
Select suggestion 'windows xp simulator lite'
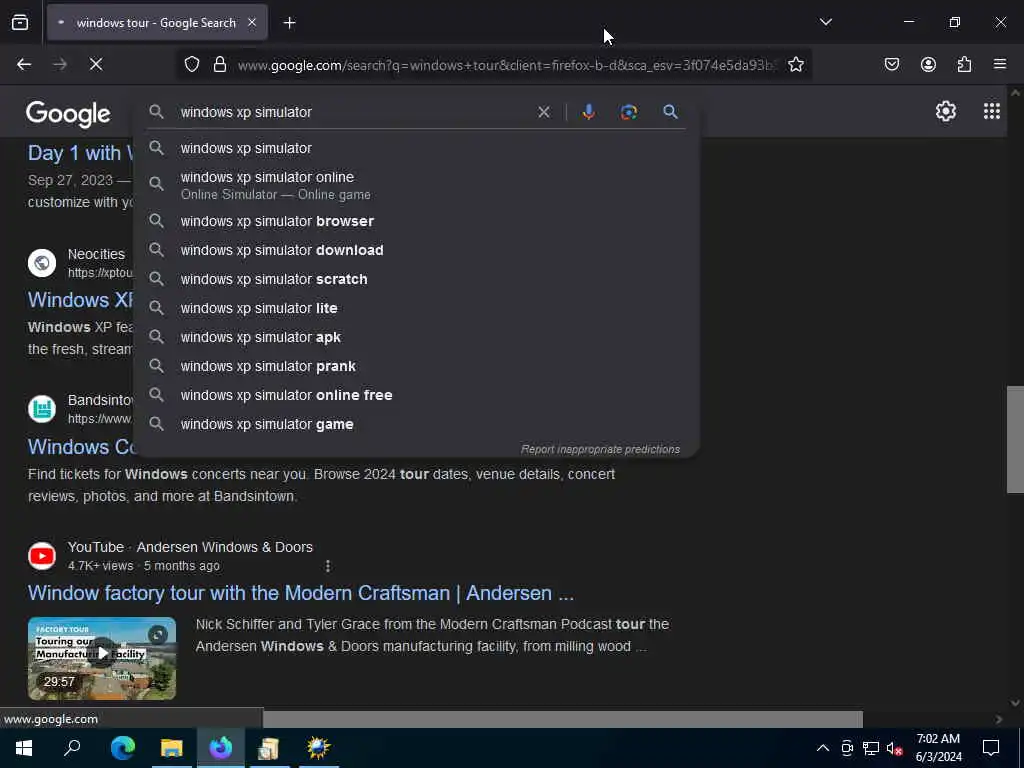click(x=416, y=308)
